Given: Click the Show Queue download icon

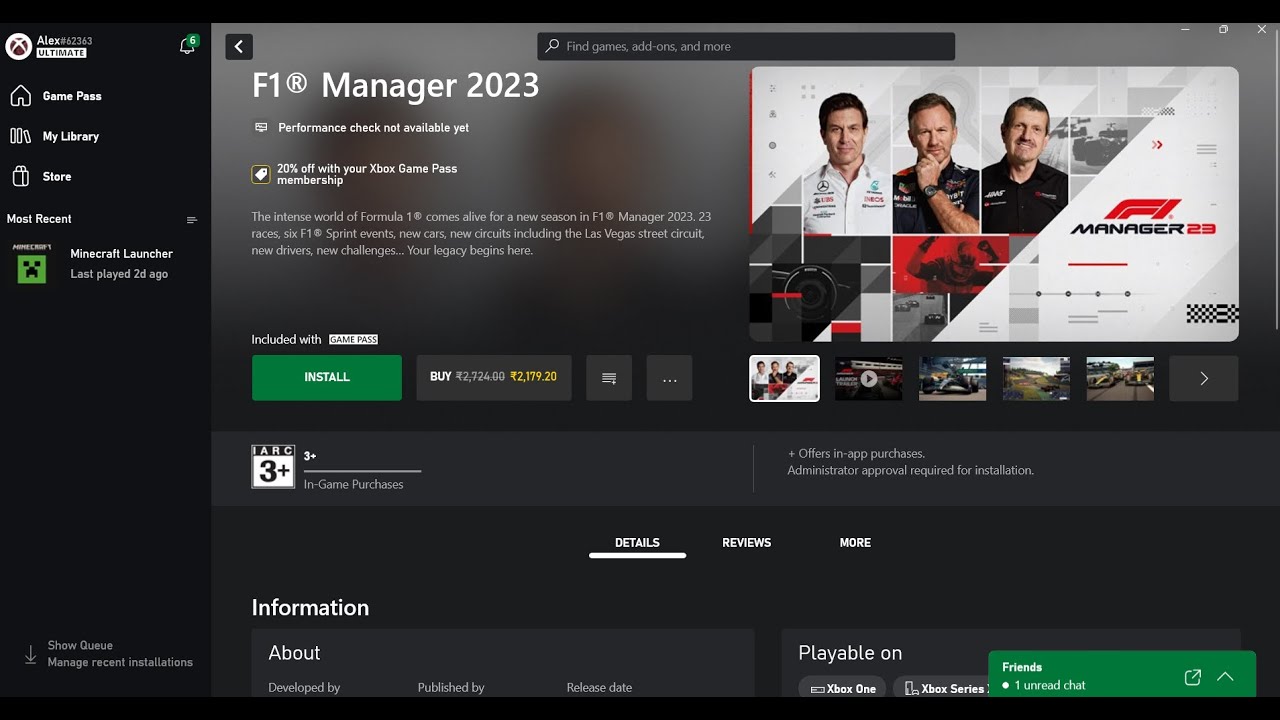Looking at the screenshot, I should [30, 655].
